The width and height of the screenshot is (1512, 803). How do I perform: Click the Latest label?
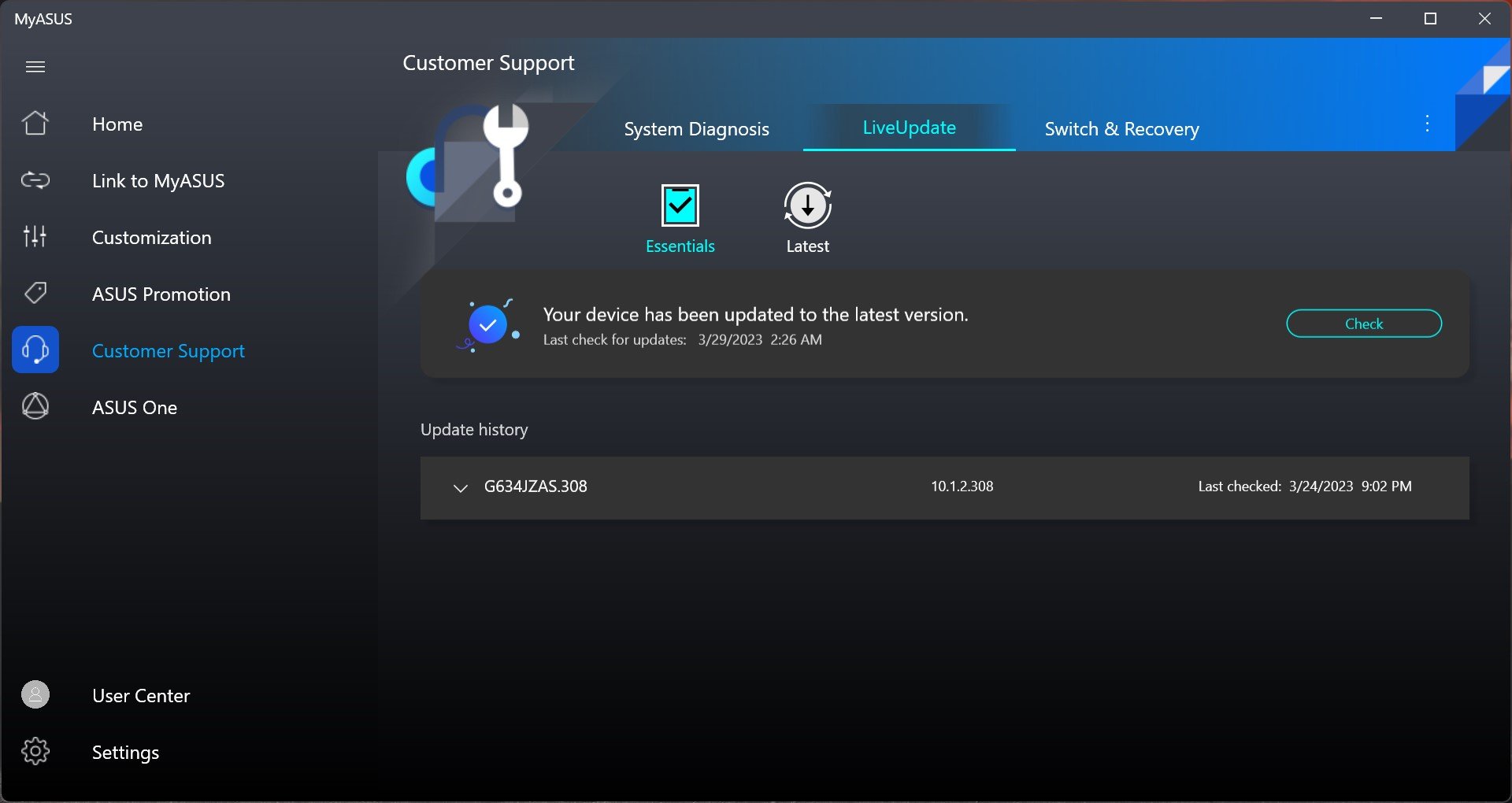click(808, 246)
